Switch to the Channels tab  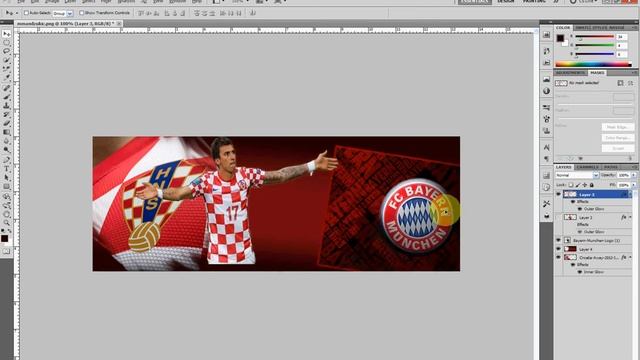pos(588,167)
